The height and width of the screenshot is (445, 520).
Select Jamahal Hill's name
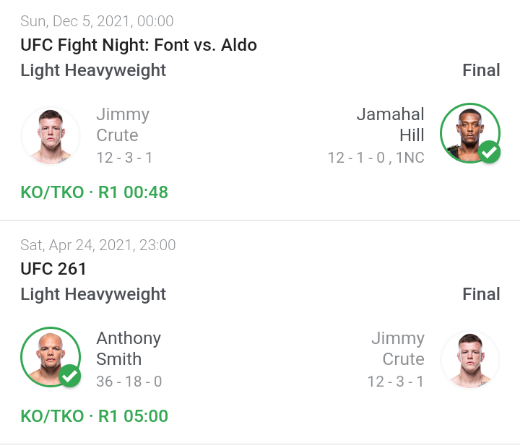(390, 125)
